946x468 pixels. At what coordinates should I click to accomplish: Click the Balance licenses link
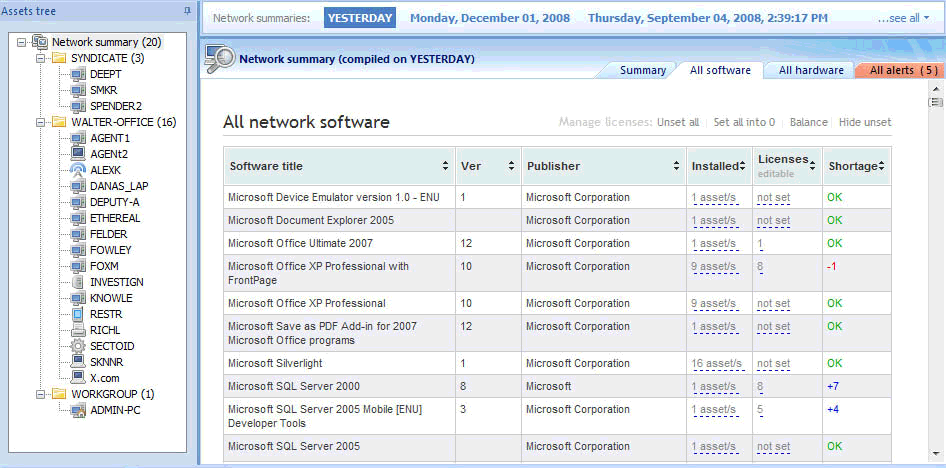808,122
